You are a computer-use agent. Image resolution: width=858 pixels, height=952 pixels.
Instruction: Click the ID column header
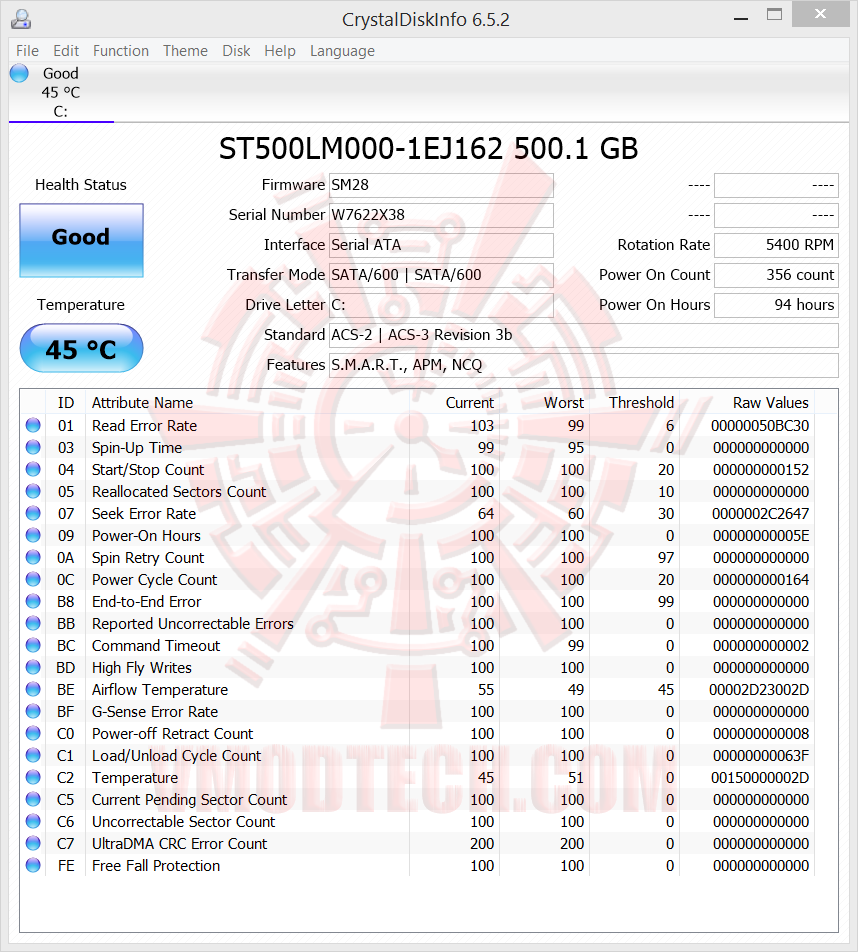click(66, 403)
